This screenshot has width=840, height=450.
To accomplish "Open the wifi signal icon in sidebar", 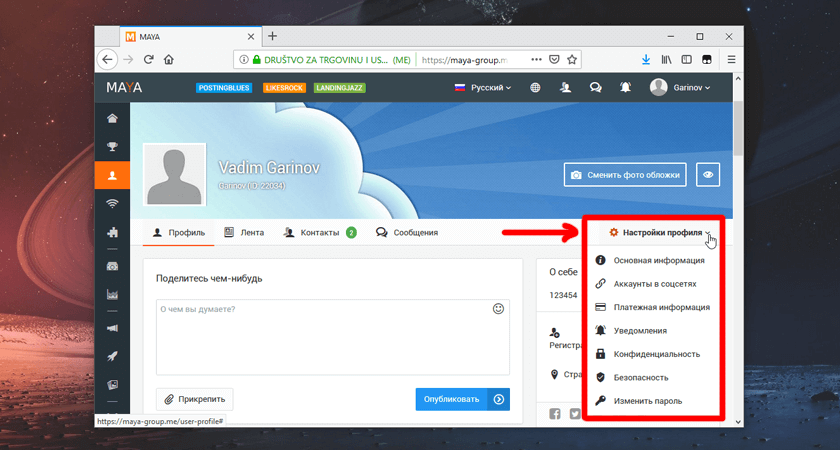I will (x=112, y=204).
